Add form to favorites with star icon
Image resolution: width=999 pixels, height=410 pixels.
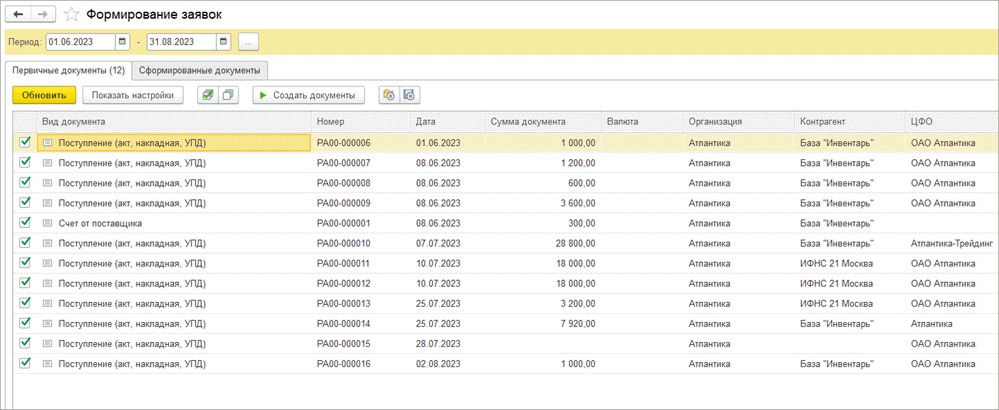pyautogui.click(x=72, y=15)
